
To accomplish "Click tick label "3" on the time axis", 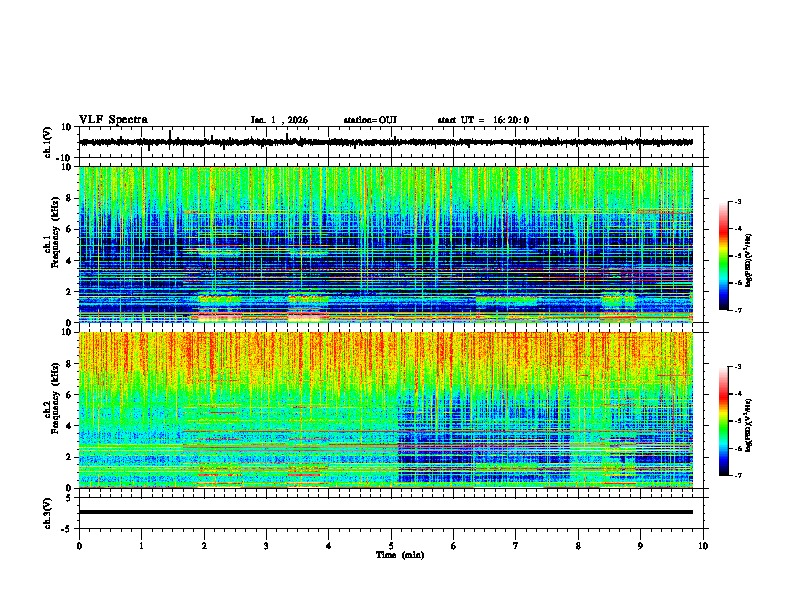I will coord(266,546).
